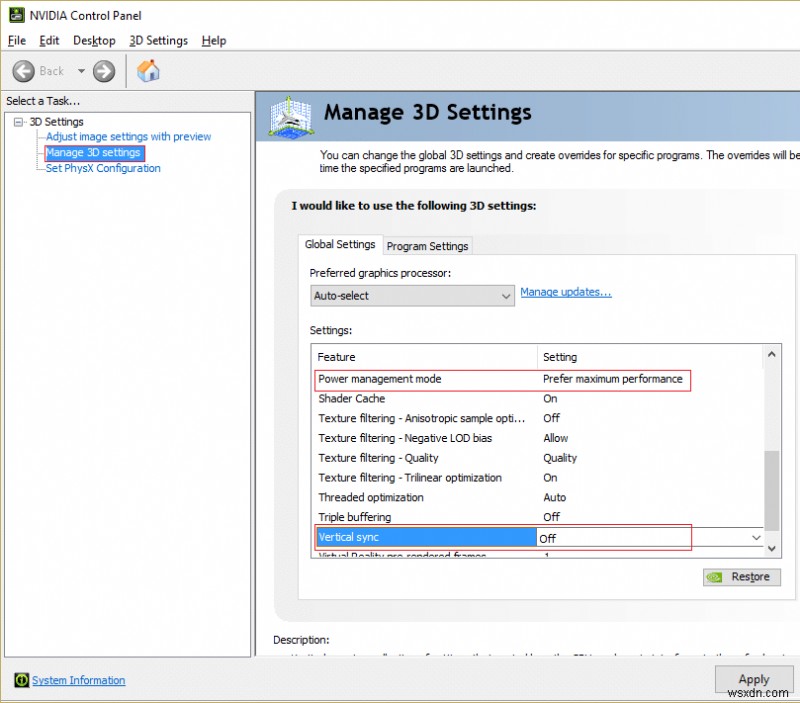Click the NVIDIA Control Panel title icon
The image size is (800, 703).
point(16,15)
